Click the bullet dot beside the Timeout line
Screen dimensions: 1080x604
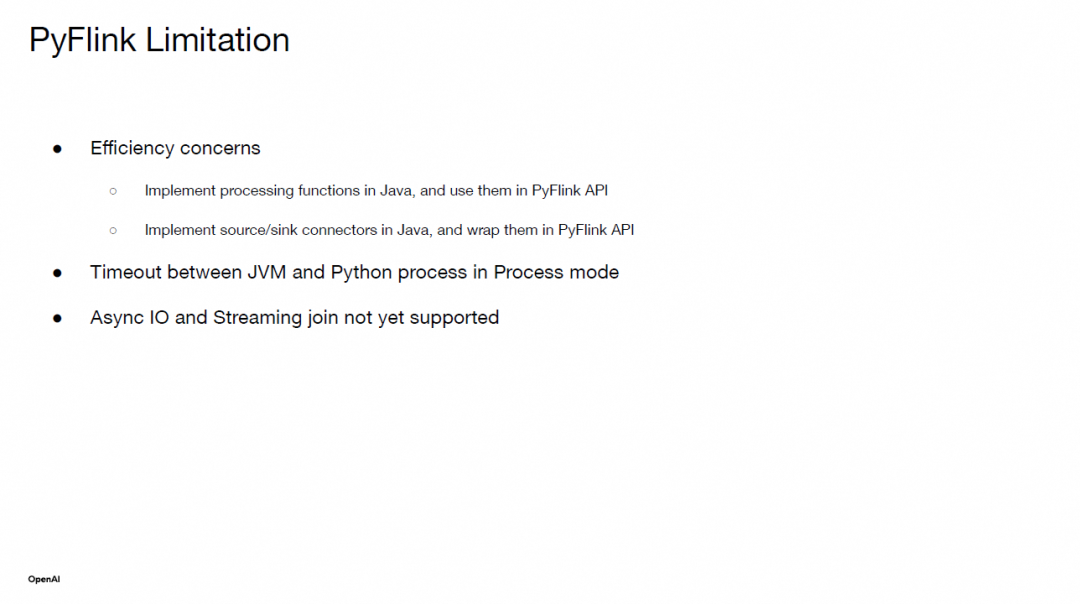click(57, 273)
